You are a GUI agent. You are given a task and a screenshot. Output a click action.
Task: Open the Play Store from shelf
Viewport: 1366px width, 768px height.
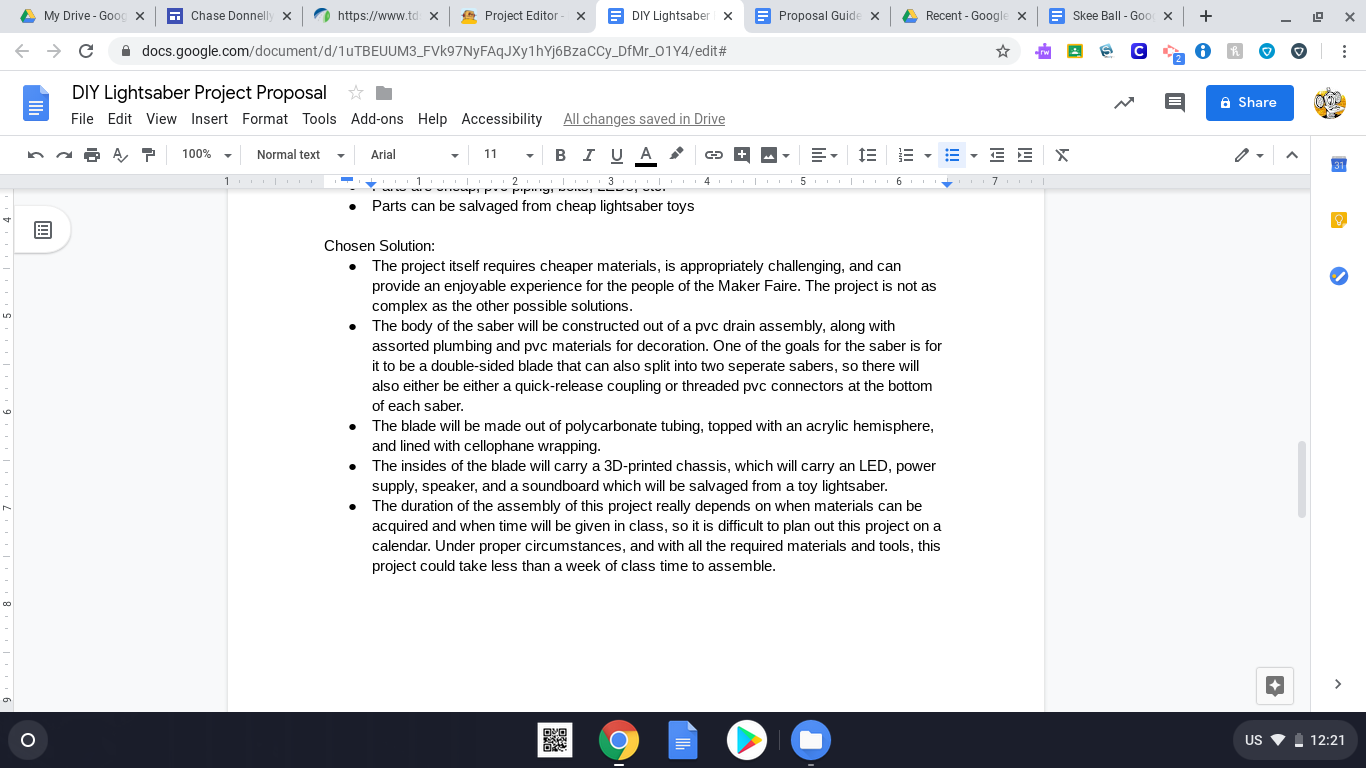[747, 741]
